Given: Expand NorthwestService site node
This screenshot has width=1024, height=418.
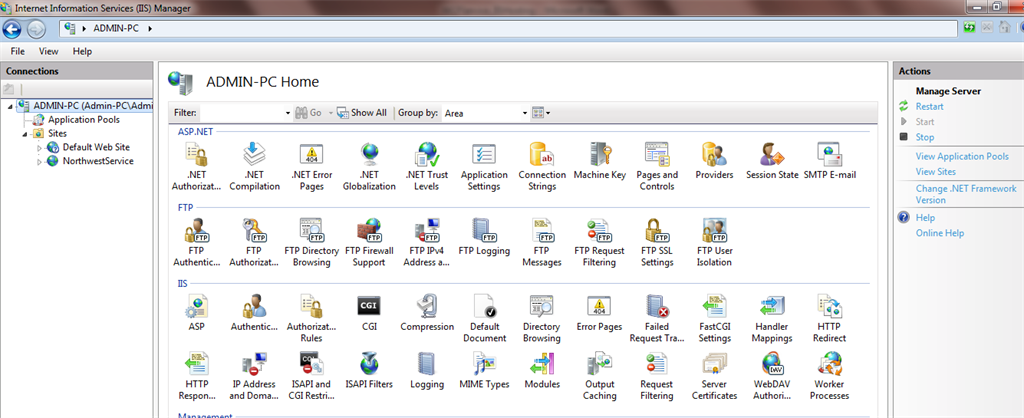Looking at the screenshot, I should click(39, 161).
